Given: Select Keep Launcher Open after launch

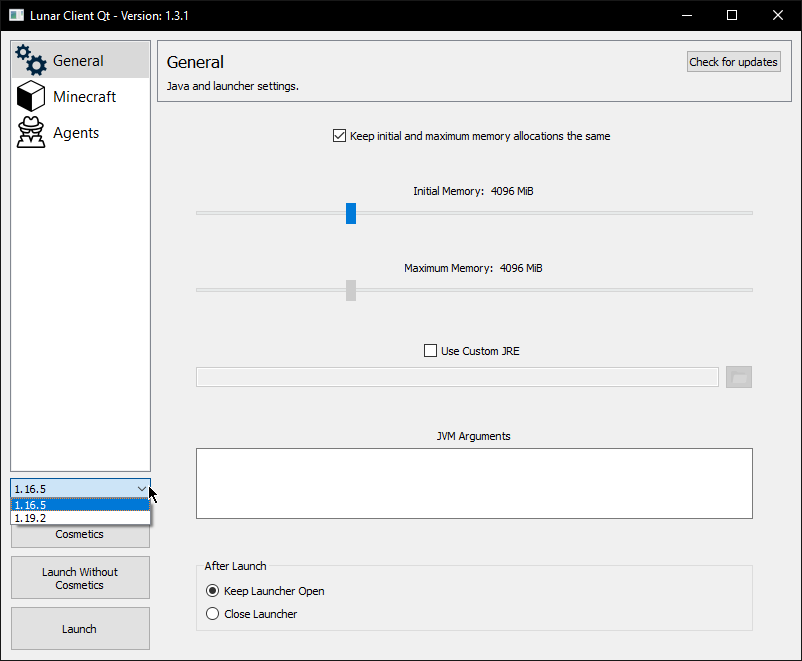Looking at the screenshot, I should click(211, 590).
